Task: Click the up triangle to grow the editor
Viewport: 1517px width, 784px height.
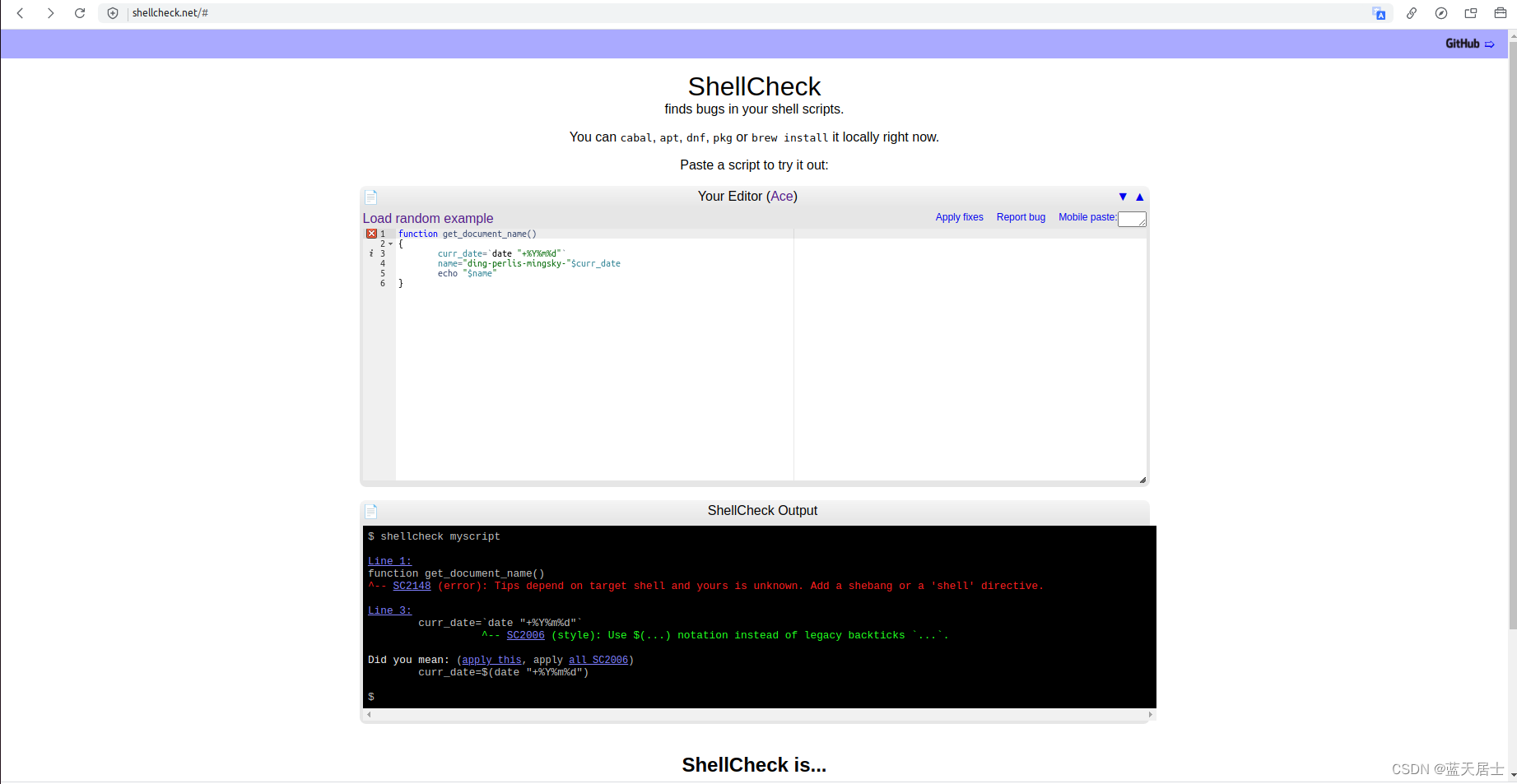Action: tap(1139, 197)
